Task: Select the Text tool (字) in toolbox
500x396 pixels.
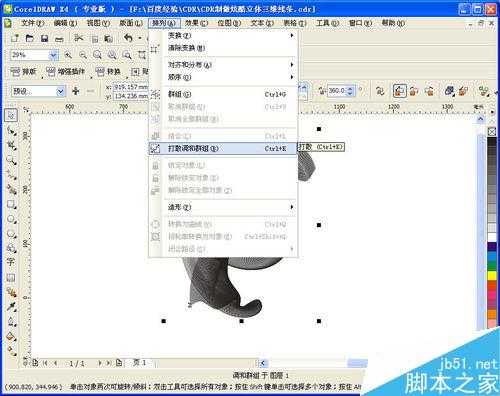Action: [10, 262]
